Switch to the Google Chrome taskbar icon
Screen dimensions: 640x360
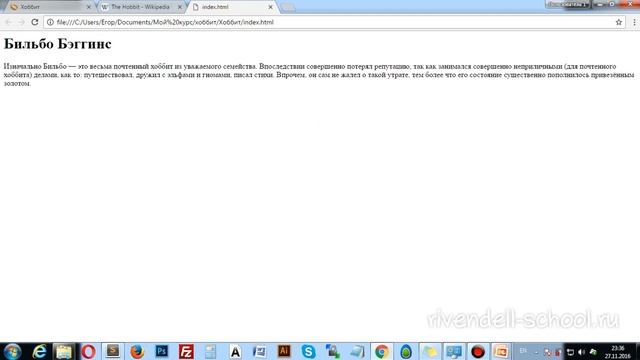click(382, 351)
